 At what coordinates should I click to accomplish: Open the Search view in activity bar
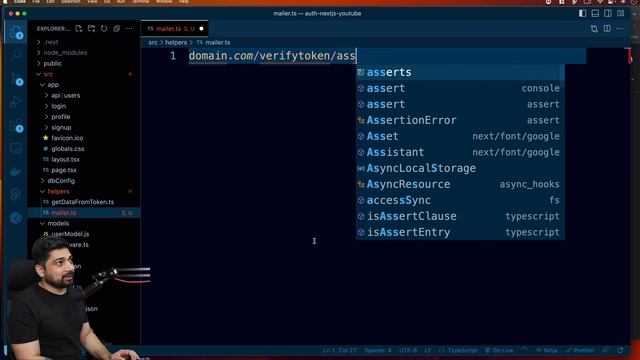coord(16,54)
